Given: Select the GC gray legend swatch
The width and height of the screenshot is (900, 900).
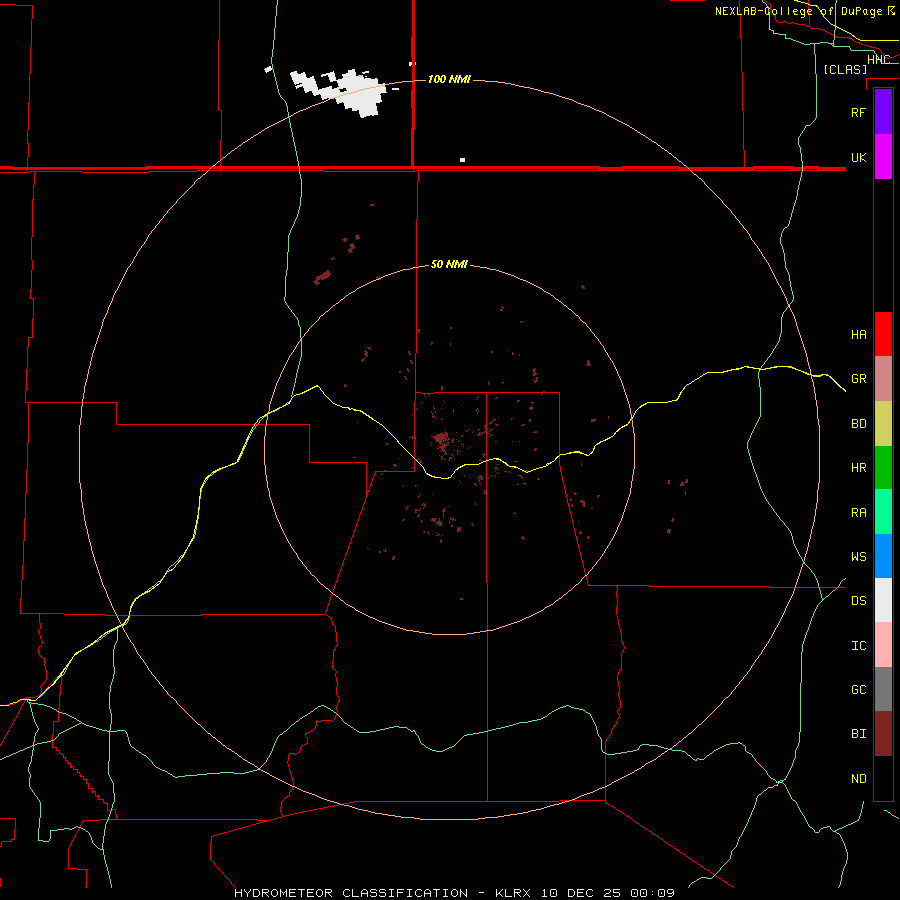Looking at the screenshot, I should point(883,689).
